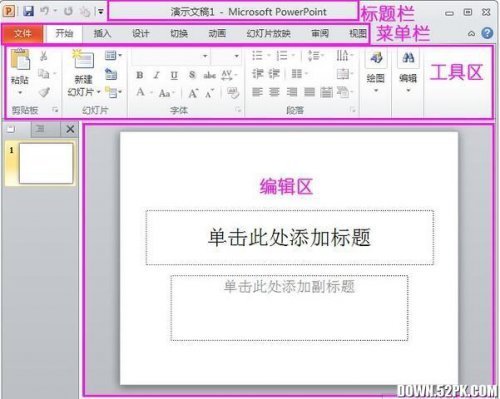This screenshot has width=500, height=399.
Task: Open the 段落 paragraph dialog launcher
Action: point(353,110)
